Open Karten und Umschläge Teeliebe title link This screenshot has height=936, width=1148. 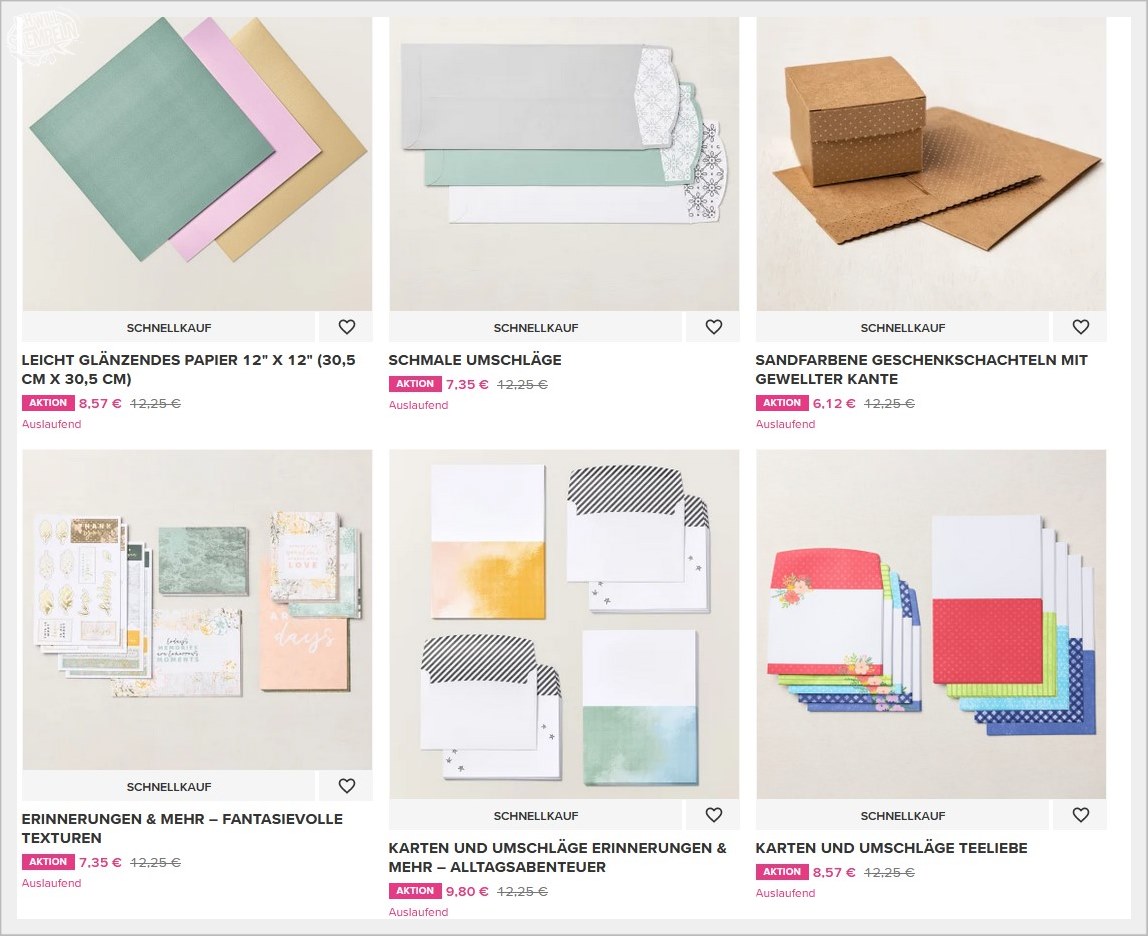891,847
